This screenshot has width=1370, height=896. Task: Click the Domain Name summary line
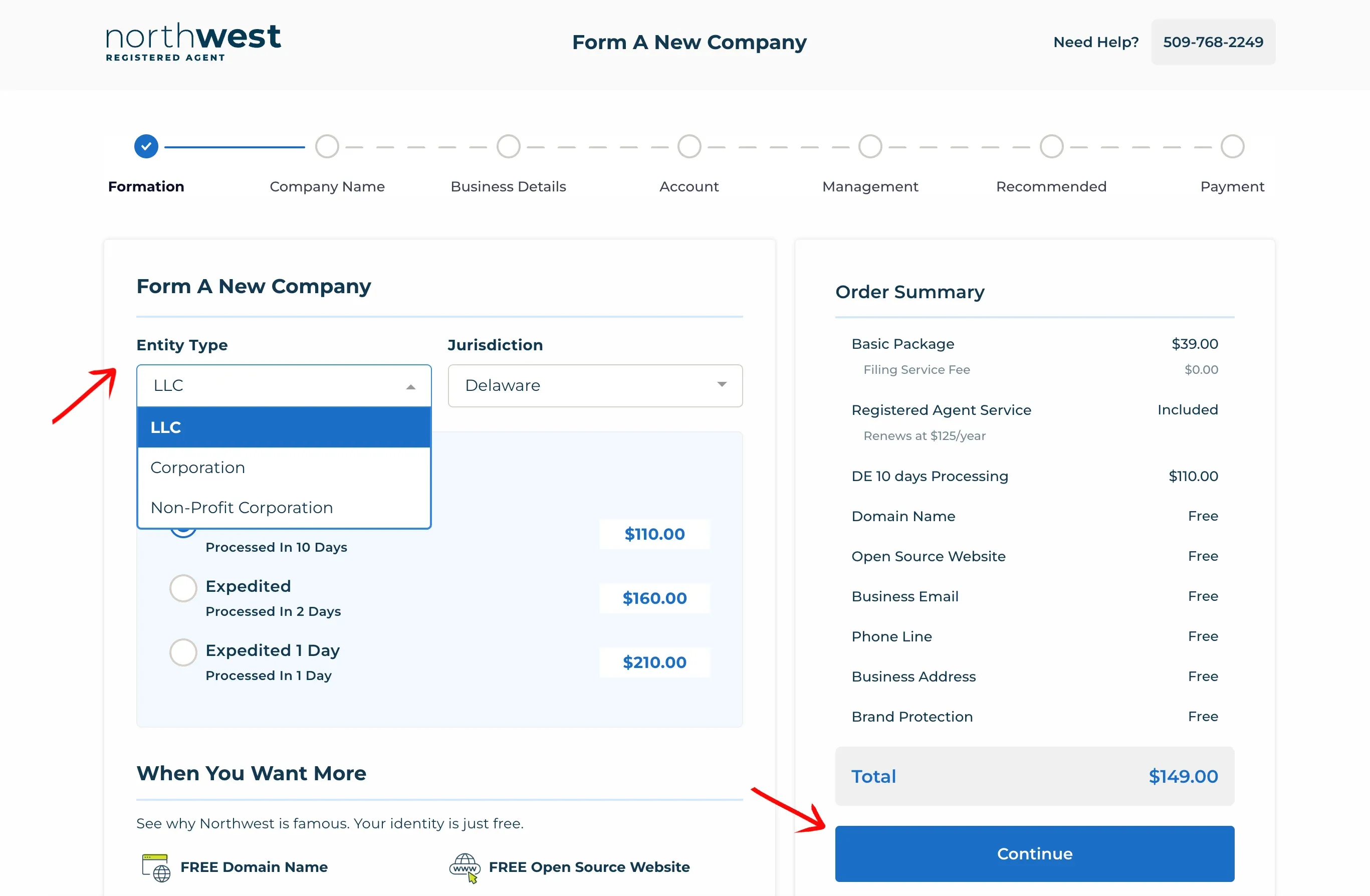click(1034, 516)
